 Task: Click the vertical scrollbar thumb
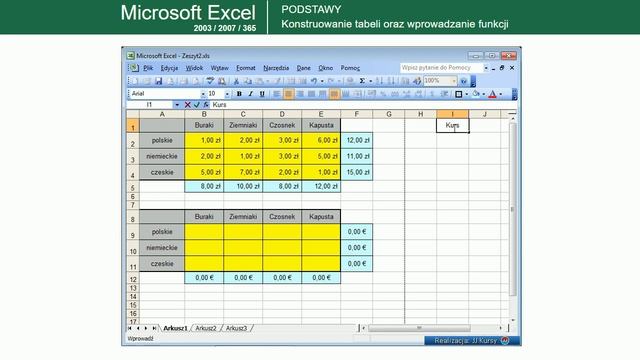513,209
